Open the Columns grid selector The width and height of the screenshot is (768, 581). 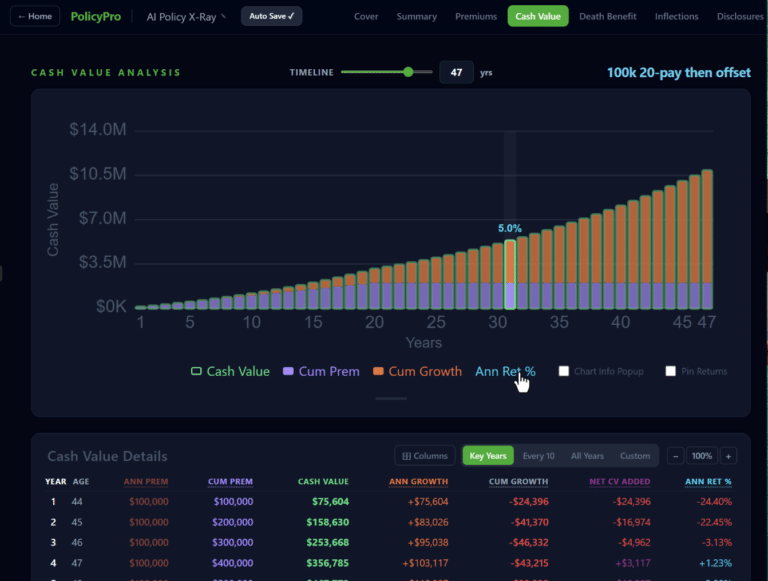click(x=424, y=456)
